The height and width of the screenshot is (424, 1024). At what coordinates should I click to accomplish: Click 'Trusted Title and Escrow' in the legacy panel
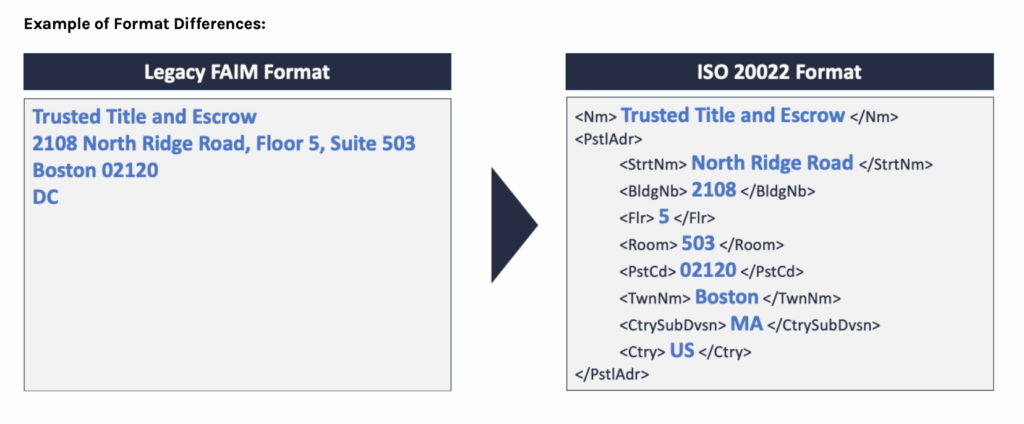(x=144, y=117)
